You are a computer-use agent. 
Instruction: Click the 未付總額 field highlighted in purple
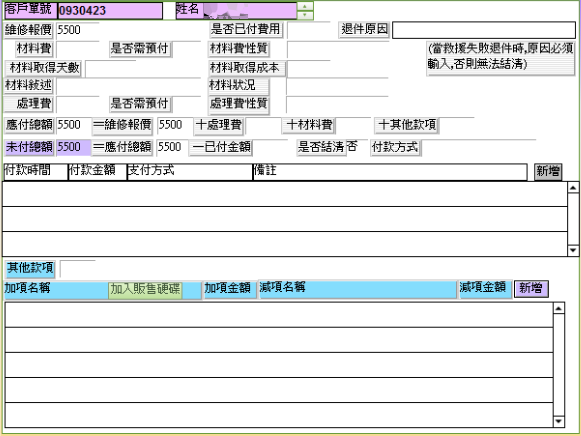click(x=73, y=147)
